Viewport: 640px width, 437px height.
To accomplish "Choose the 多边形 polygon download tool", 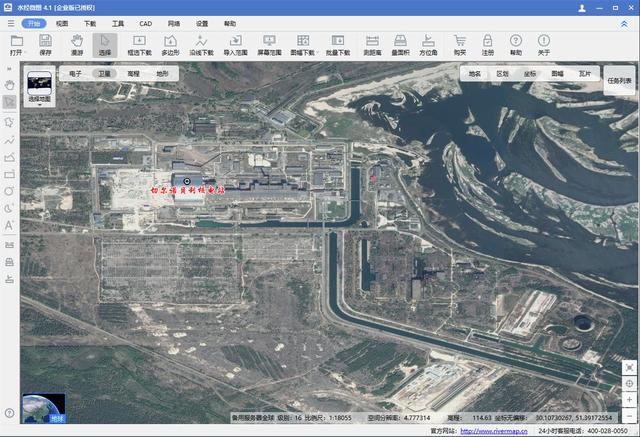I will (x=170, y=45).
